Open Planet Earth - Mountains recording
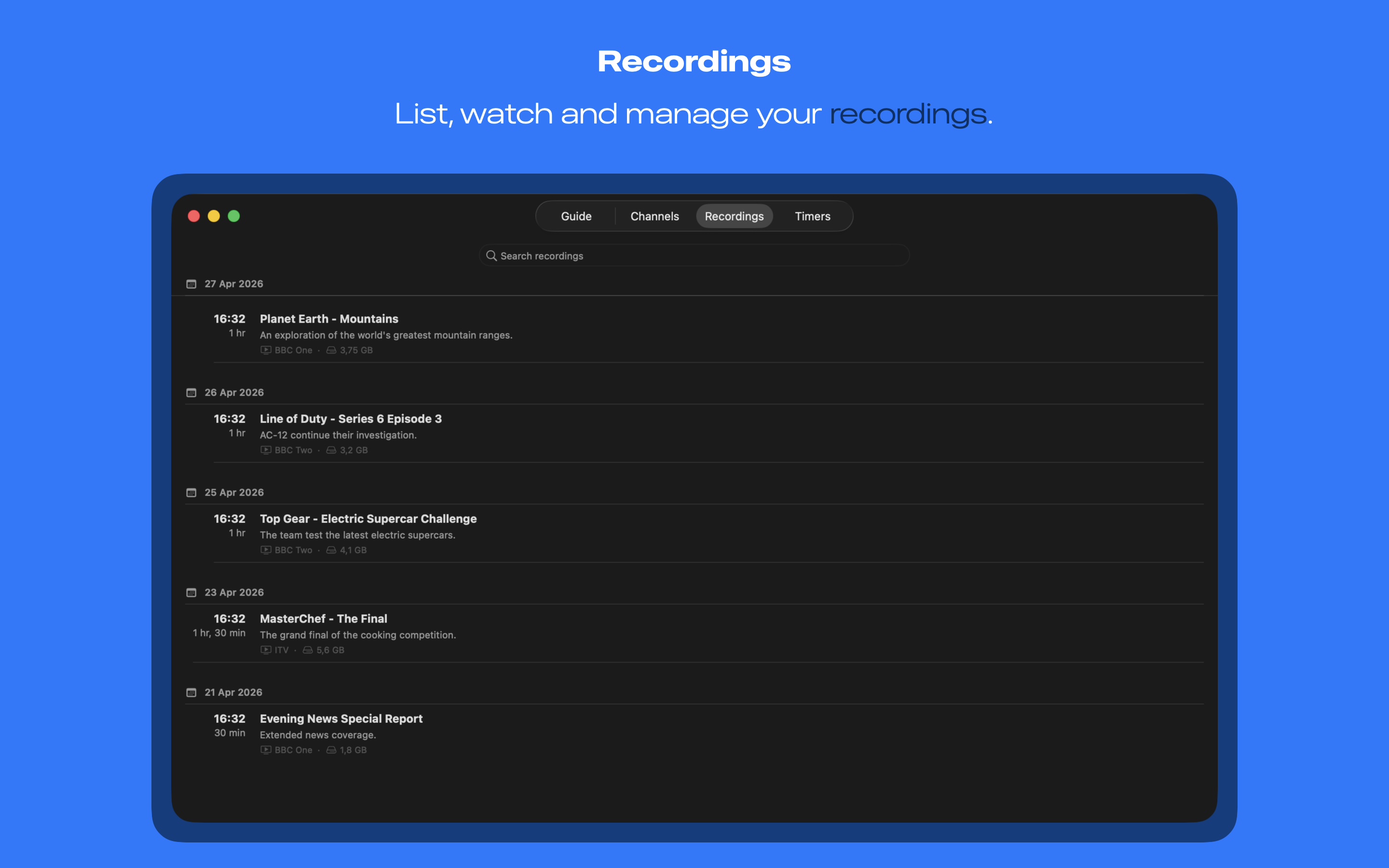Image resolution: width=1389 pixels, height=868 pixels. coord(329,319)
